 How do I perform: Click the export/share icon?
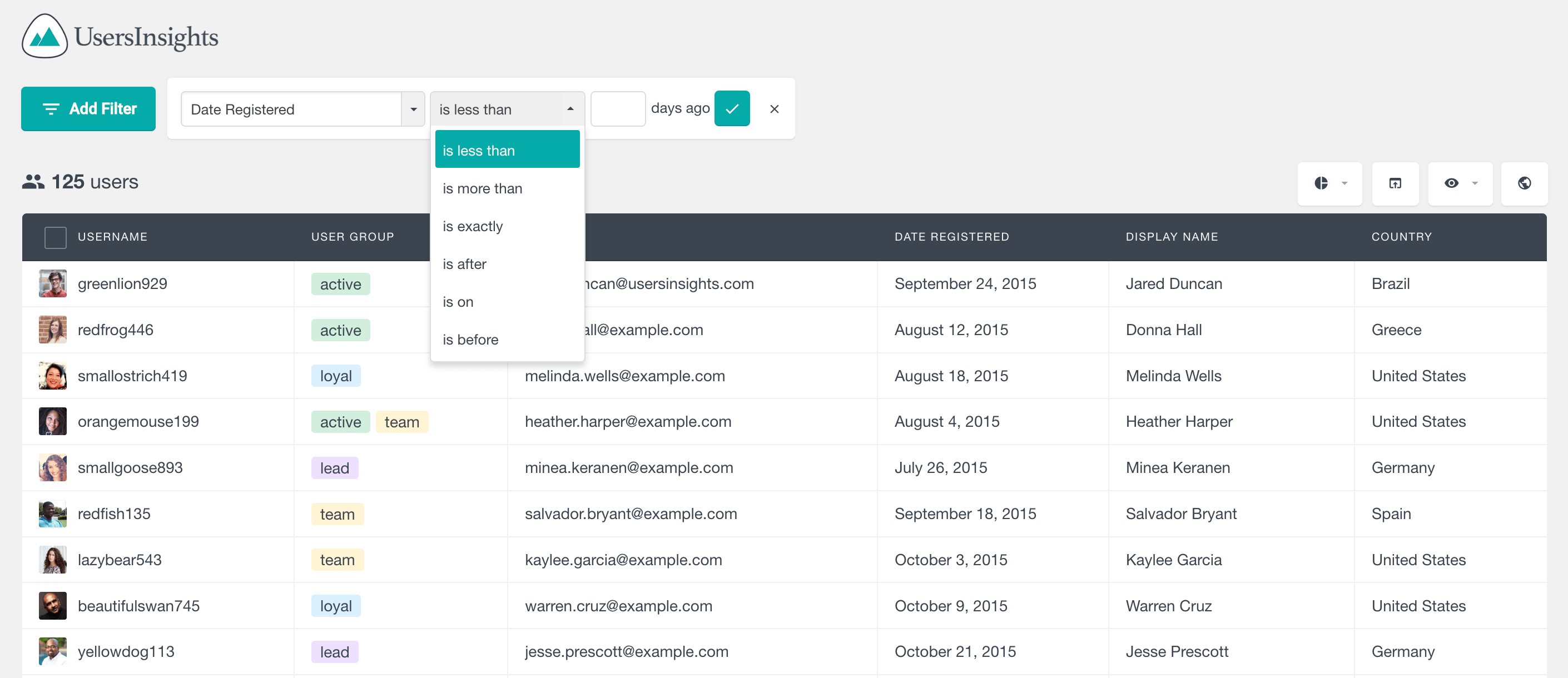1395,183
